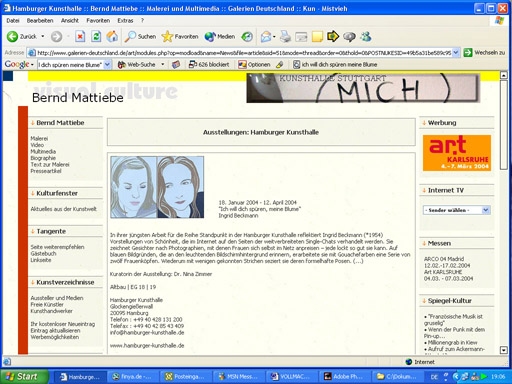The width and height of the screenshot is (512, 384).
Task: Open the Biographie sidebar link
Action: point(43,158)
